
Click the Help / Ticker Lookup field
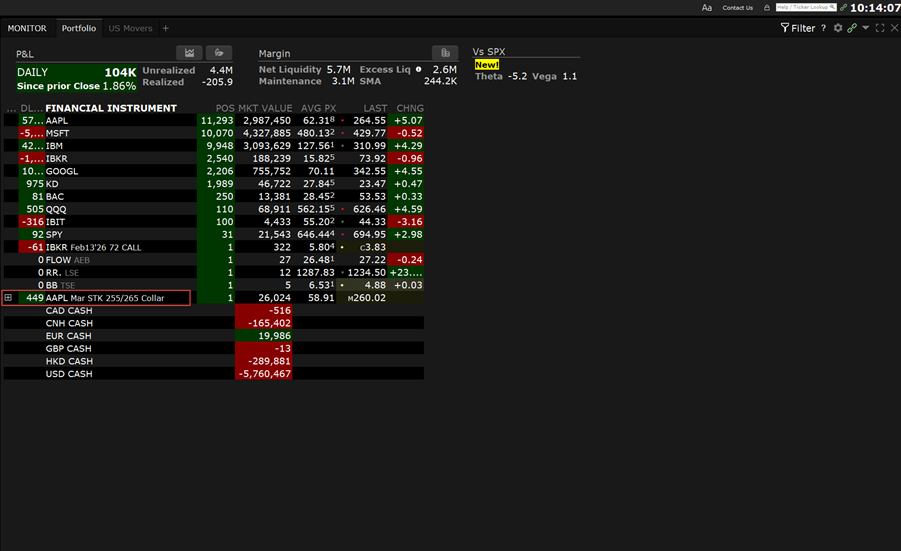coord(805,8)
